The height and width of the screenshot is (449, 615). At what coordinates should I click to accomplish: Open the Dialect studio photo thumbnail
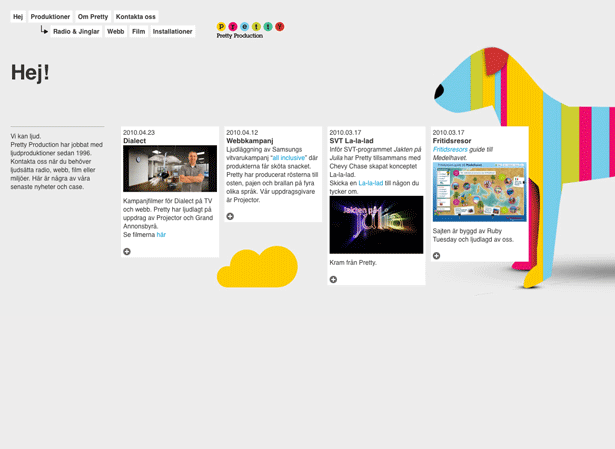point(170,169)
